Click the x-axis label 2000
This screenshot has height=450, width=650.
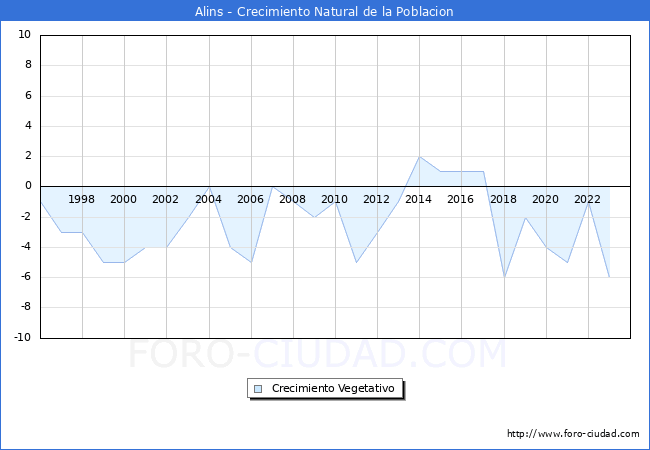(x=123, y=199)
